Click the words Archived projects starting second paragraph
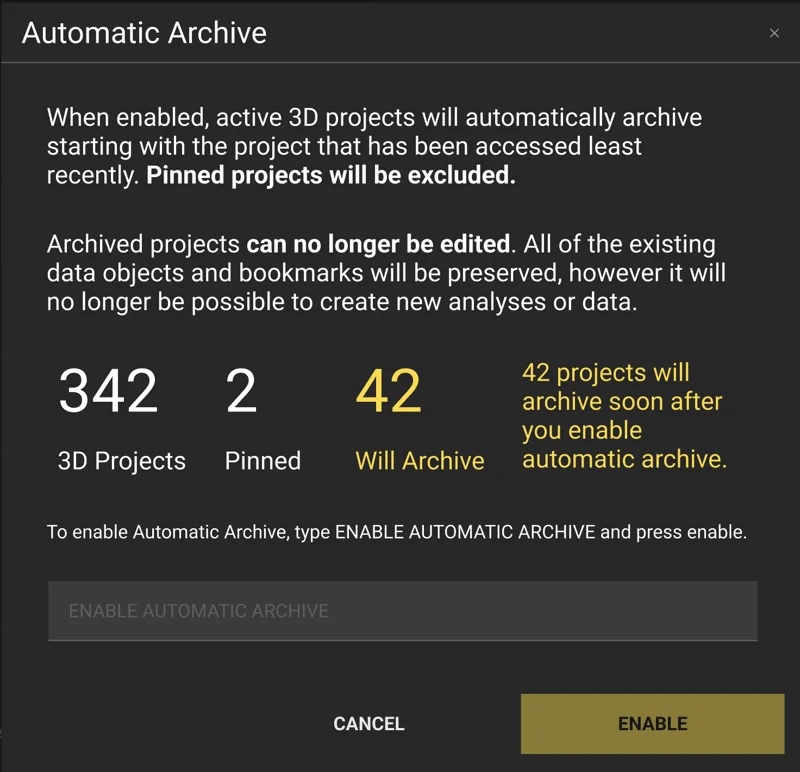Image resolution: width=800 pixels, height=772 pixels. [x=143, y=244]
